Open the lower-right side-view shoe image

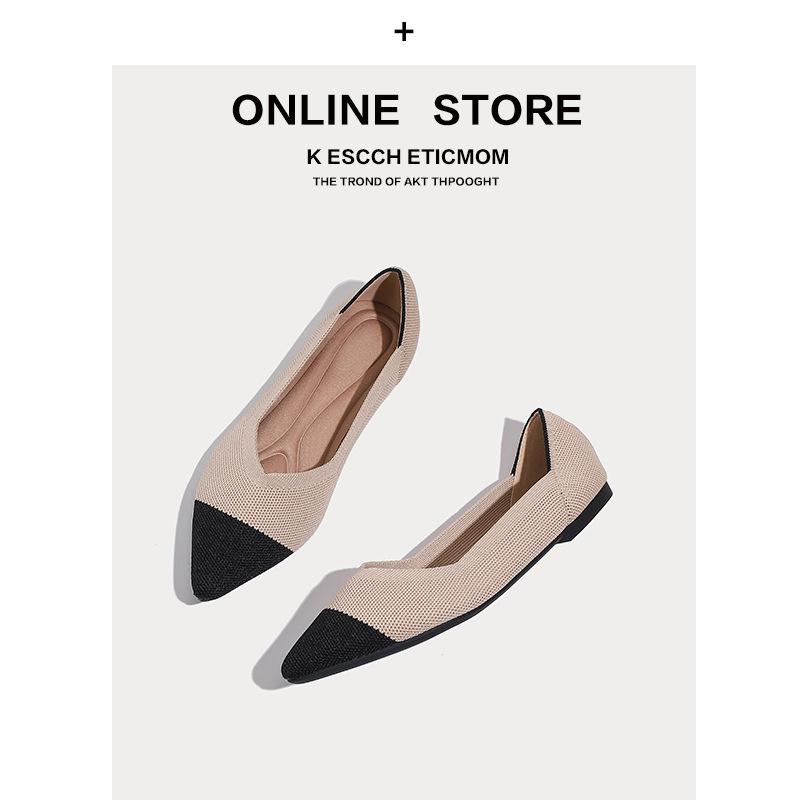pos(447,546)
